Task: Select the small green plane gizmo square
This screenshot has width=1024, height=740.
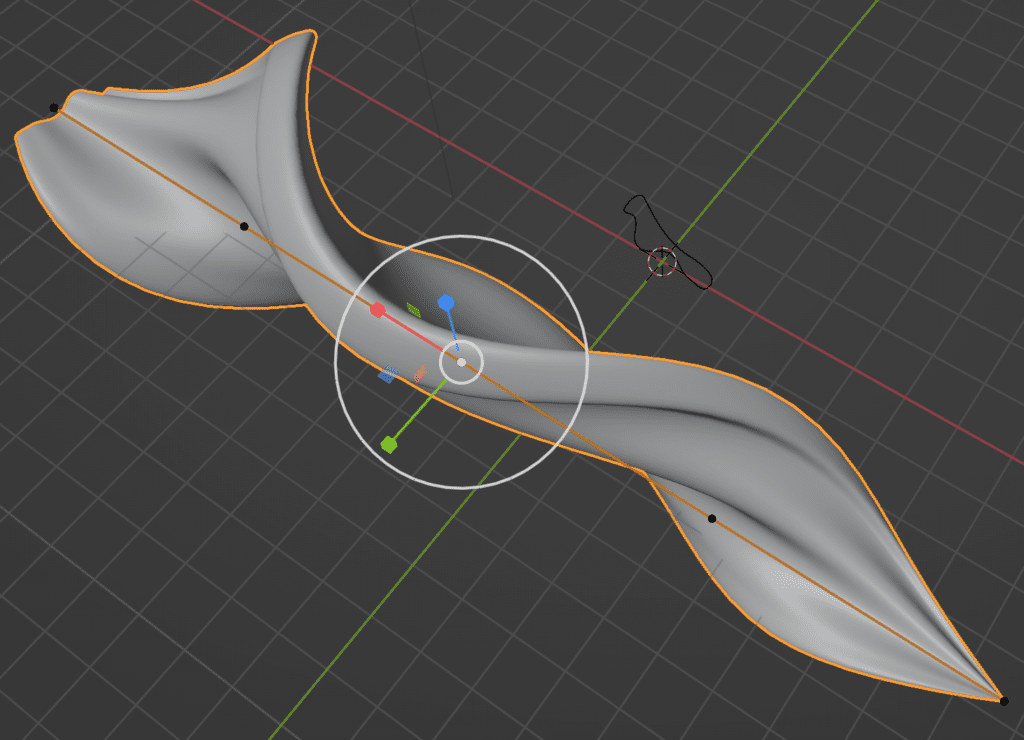Action: [x=413, y=310]
